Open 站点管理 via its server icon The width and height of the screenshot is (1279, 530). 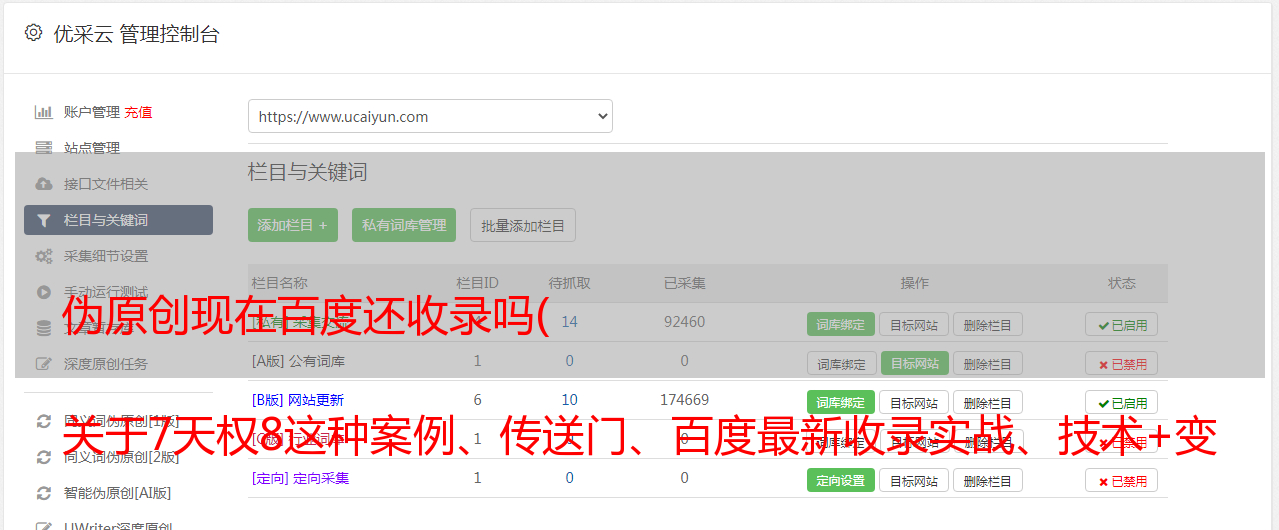tap(43, 148)
